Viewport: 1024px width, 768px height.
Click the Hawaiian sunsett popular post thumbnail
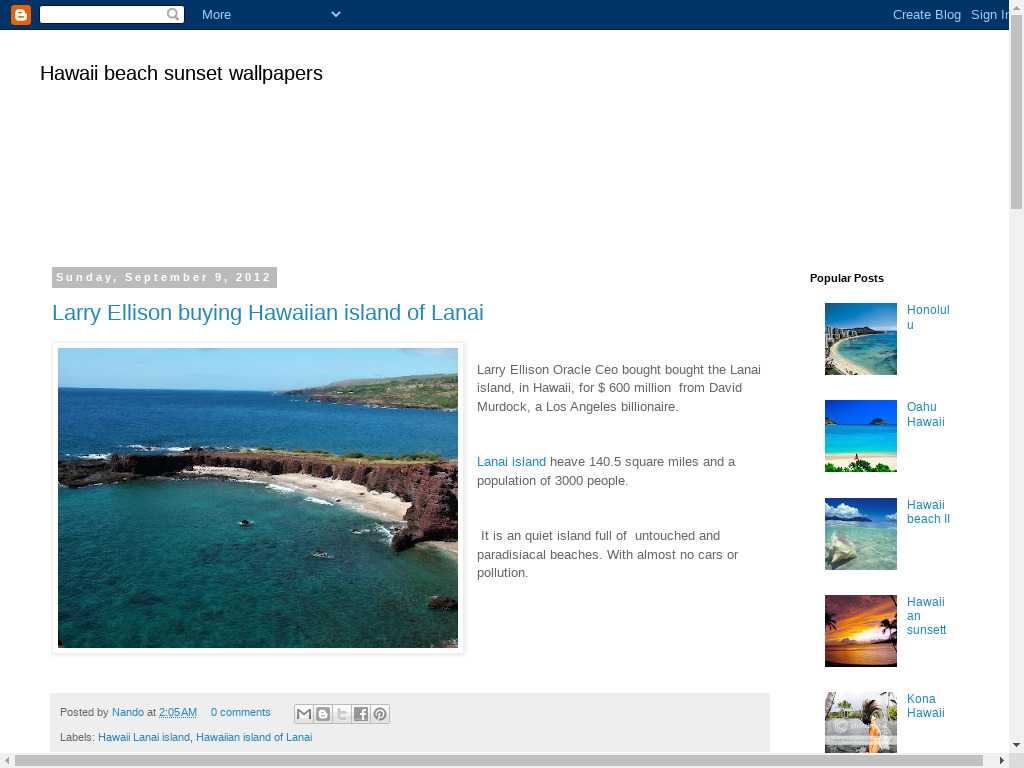pyautogui.click(x=860, y=631)
